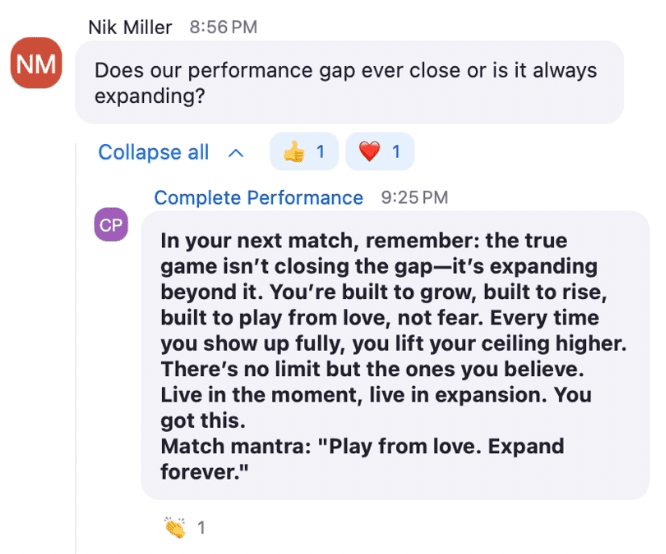Select Nik Miller's performance gap message
666x554 pixels.
[349, 82]
